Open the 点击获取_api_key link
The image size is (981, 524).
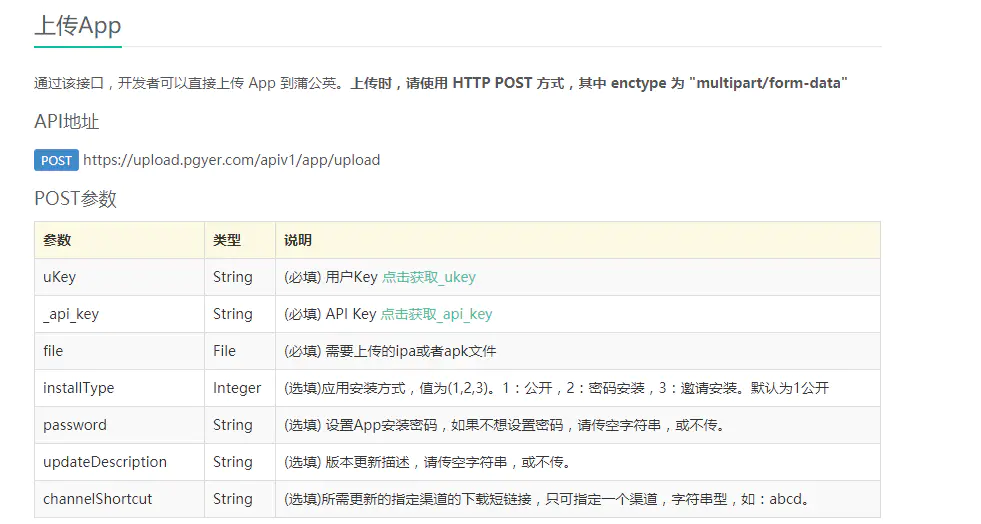[436, 314]
